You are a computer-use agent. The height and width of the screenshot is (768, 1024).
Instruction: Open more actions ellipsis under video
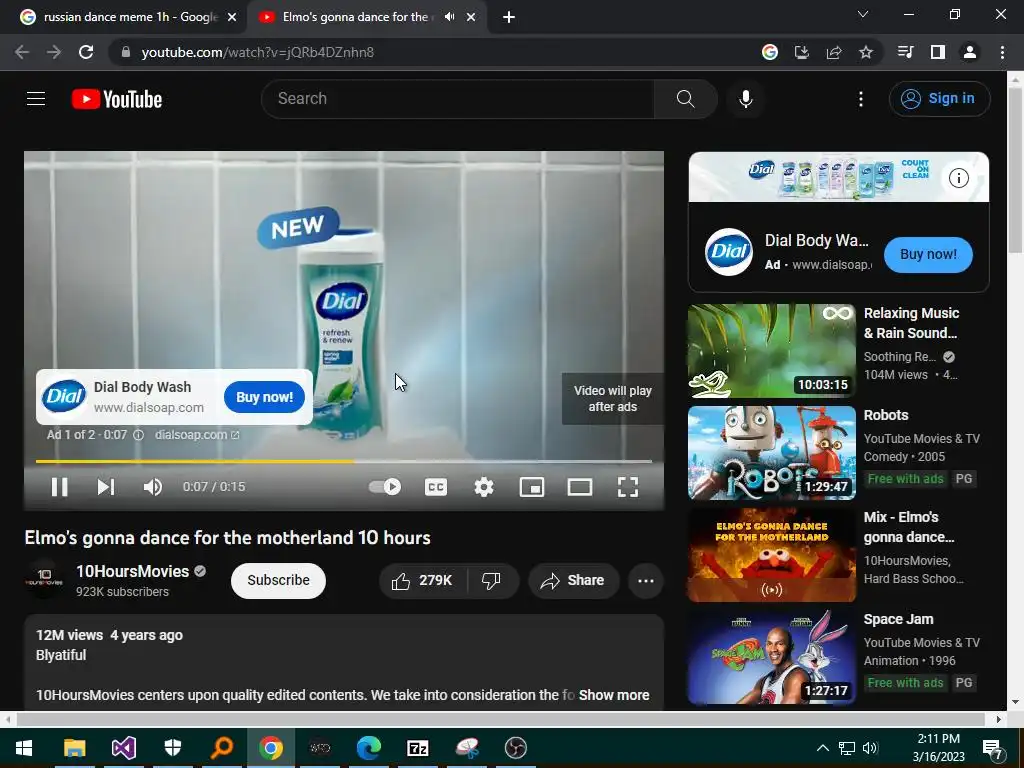click(646, 581)
